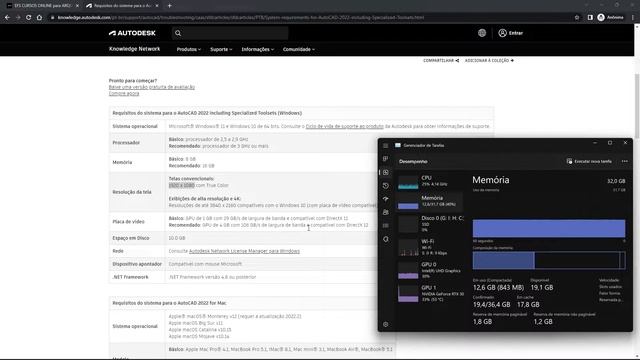This screenshot has width=640, height=360.
Task: Click the Espaço em Disco row label
Action: 131,238
